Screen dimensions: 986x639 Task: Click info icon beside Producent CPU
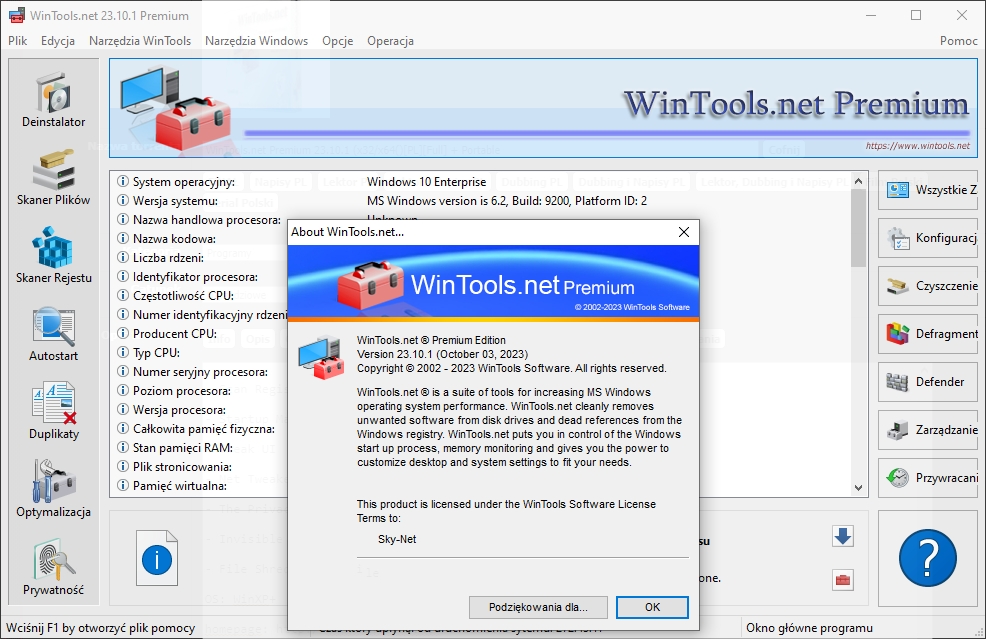click(123, 333)
